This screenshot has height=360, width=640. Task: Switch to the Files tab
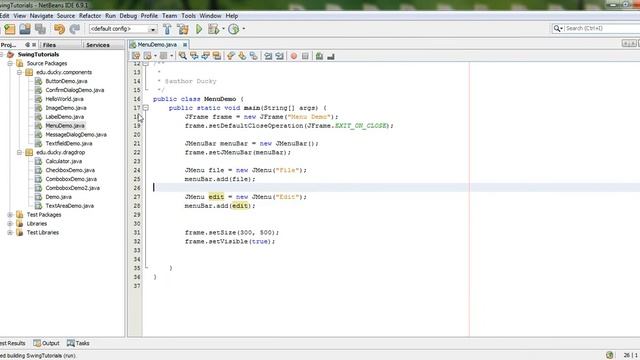coord(49,45)
